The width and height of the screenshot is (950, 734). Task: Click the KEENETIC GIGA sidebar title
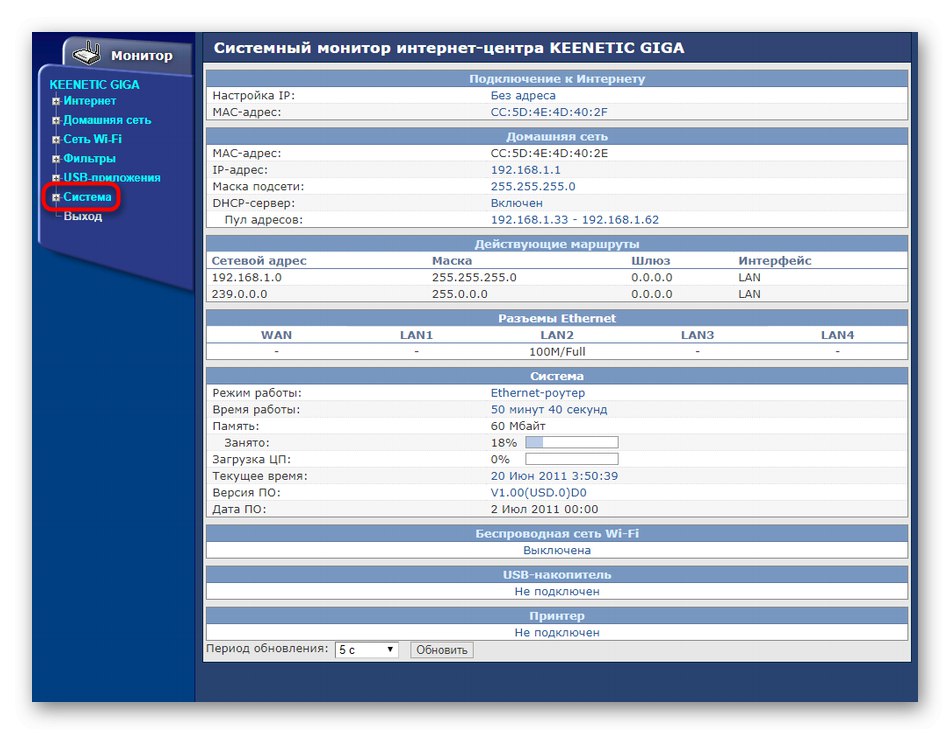tap(94, 84)
